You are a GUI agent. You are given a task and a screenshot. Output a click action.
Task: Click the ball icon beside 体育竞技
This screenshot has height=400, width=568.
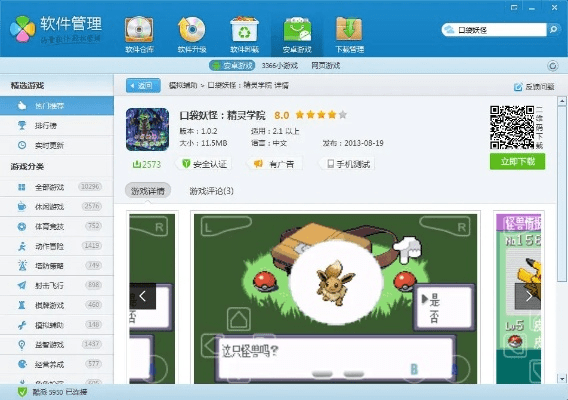point(22,226)
